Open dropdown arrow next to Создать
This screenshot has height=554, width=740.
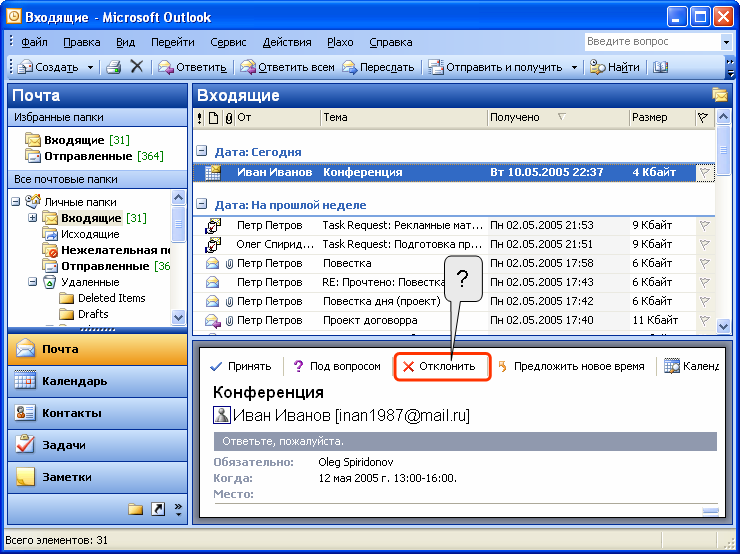click(x=90, y=67)
